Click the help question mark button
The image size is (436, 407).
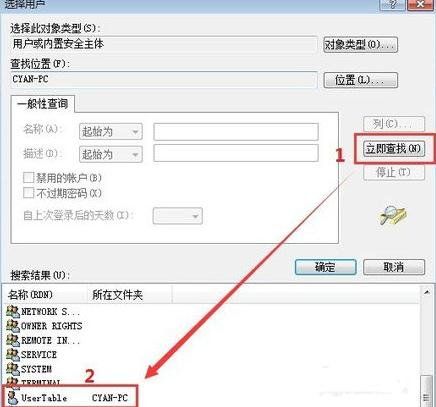(393, 5)
